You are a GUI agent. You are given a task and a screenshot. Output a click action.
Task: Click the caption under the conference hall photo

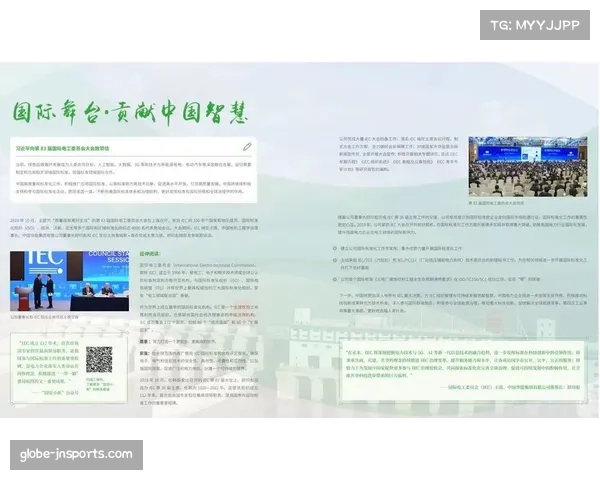click(496, 203)
